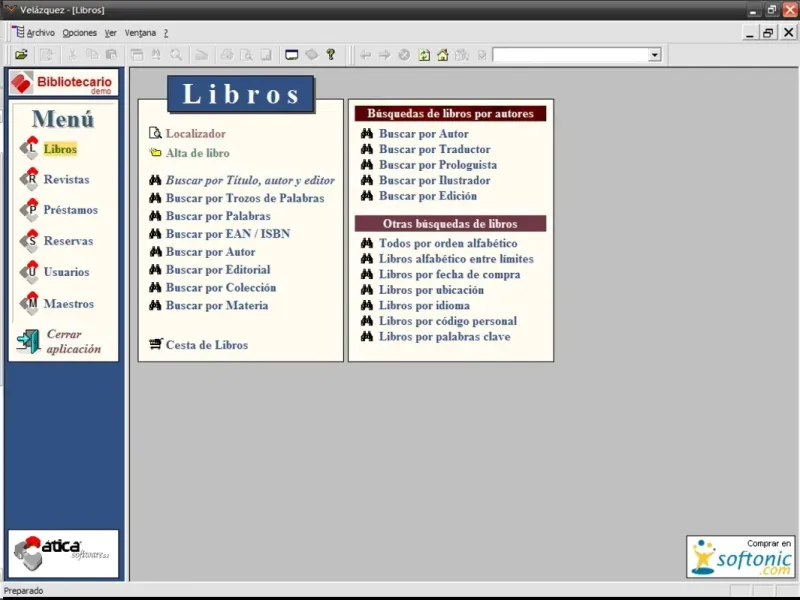Click binoculars icon beside Buscar por Traductor
This screenshot has width=800, height=600.
pyautogui.click(x=367, y=149)
